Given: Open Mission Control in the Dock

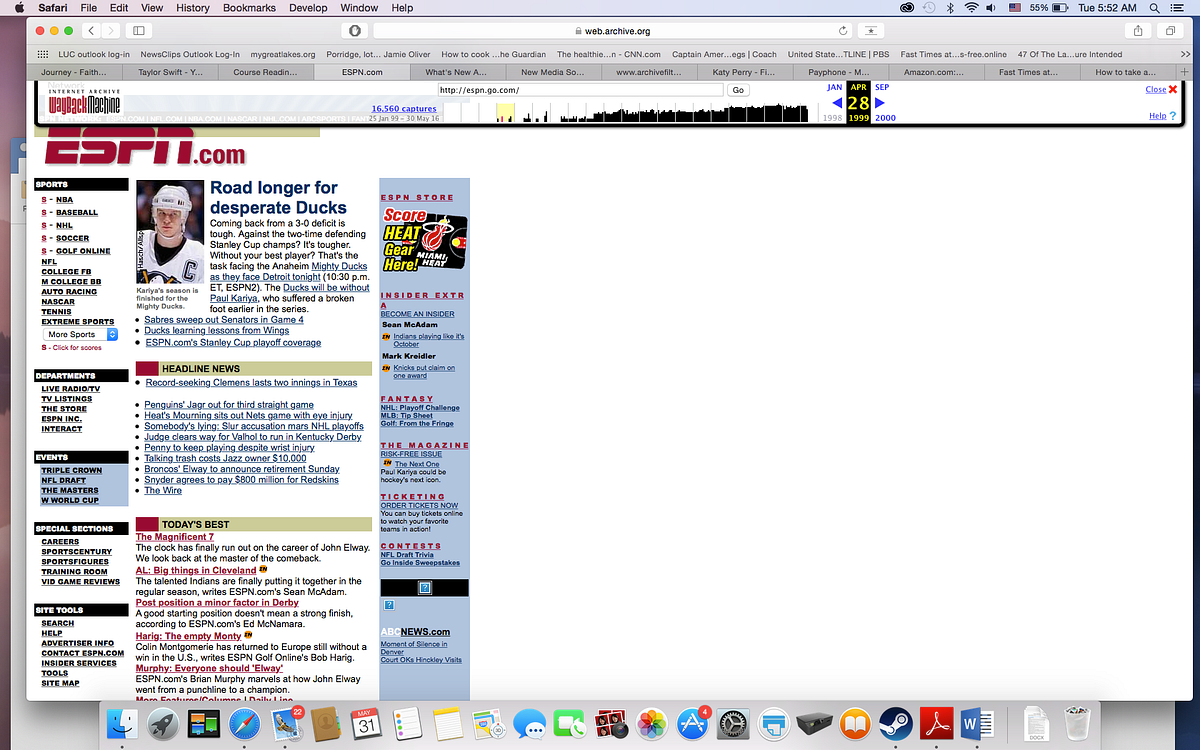Looking at the screenshot, I should [x=204, y=725].
